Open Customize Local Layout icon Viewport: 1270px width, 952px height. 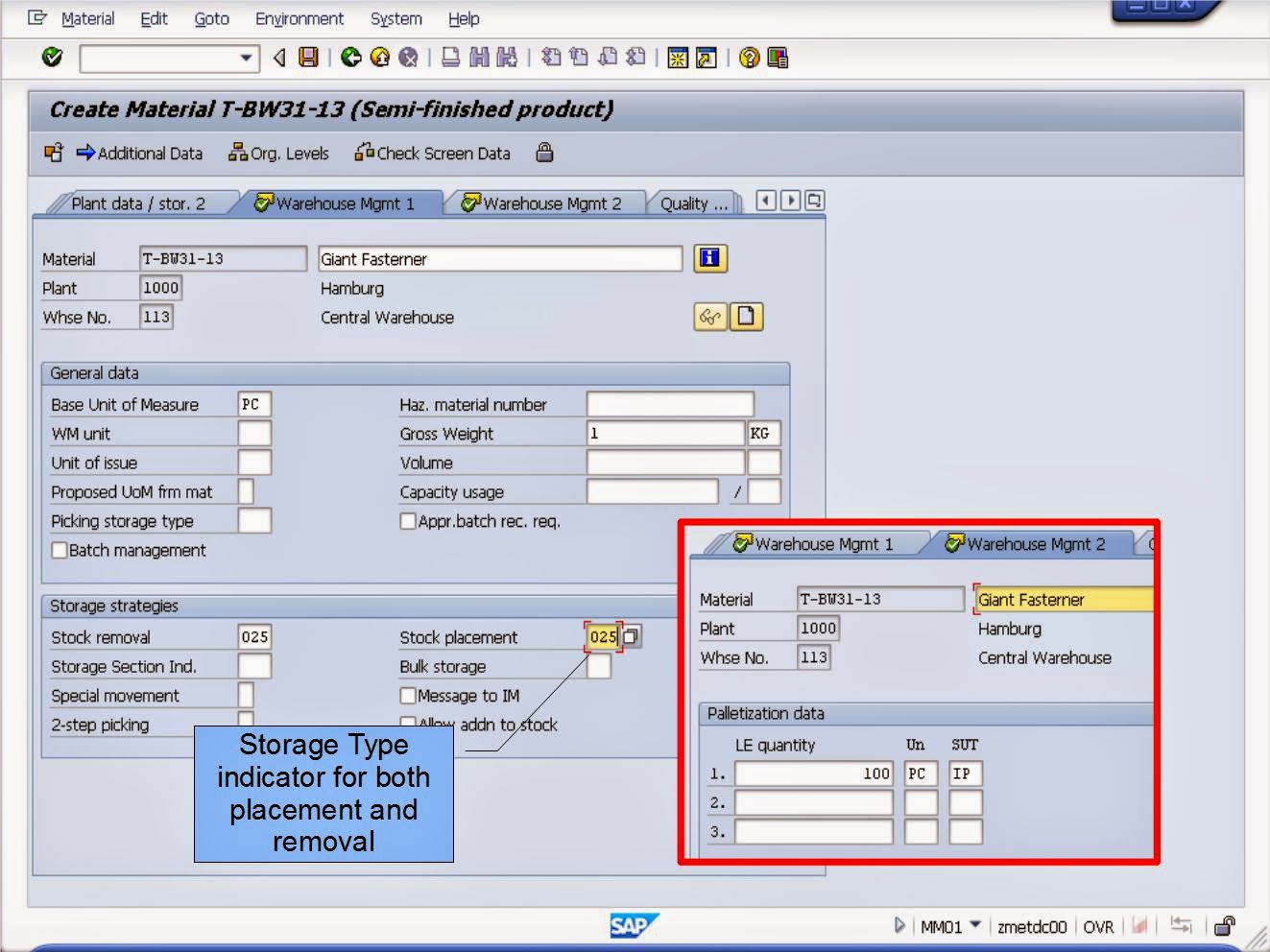click(778, 58)
